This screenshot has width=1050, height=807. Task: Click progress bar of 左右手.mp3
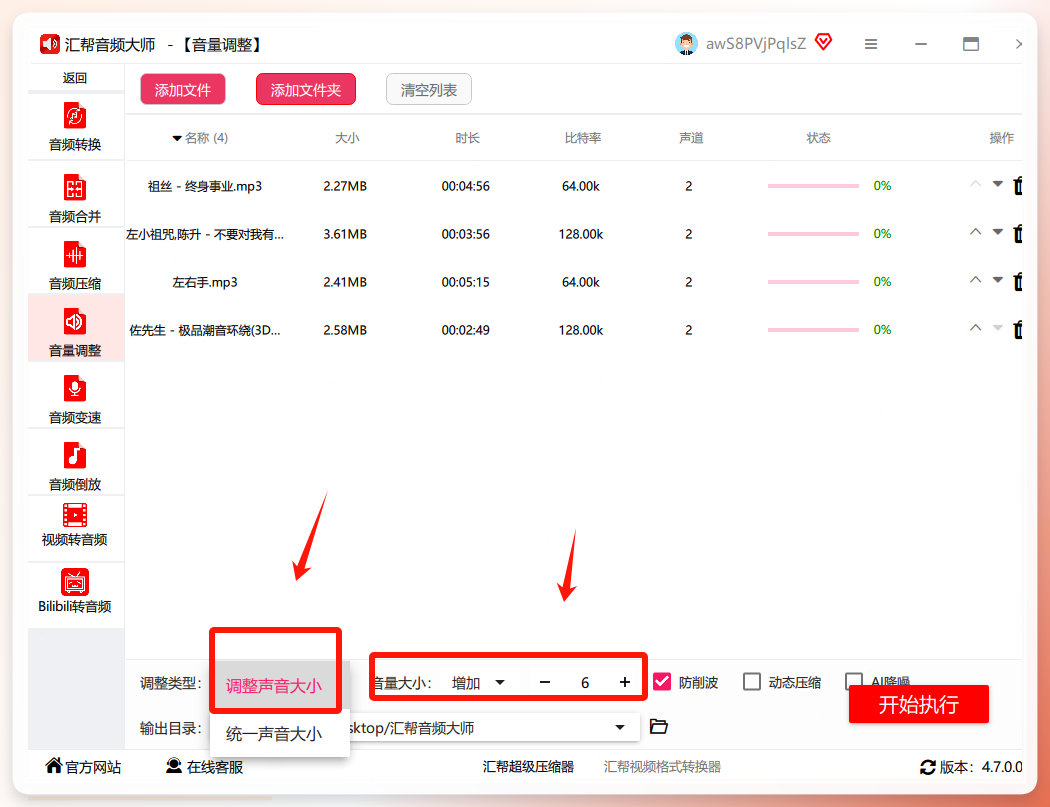coord(813,282)
